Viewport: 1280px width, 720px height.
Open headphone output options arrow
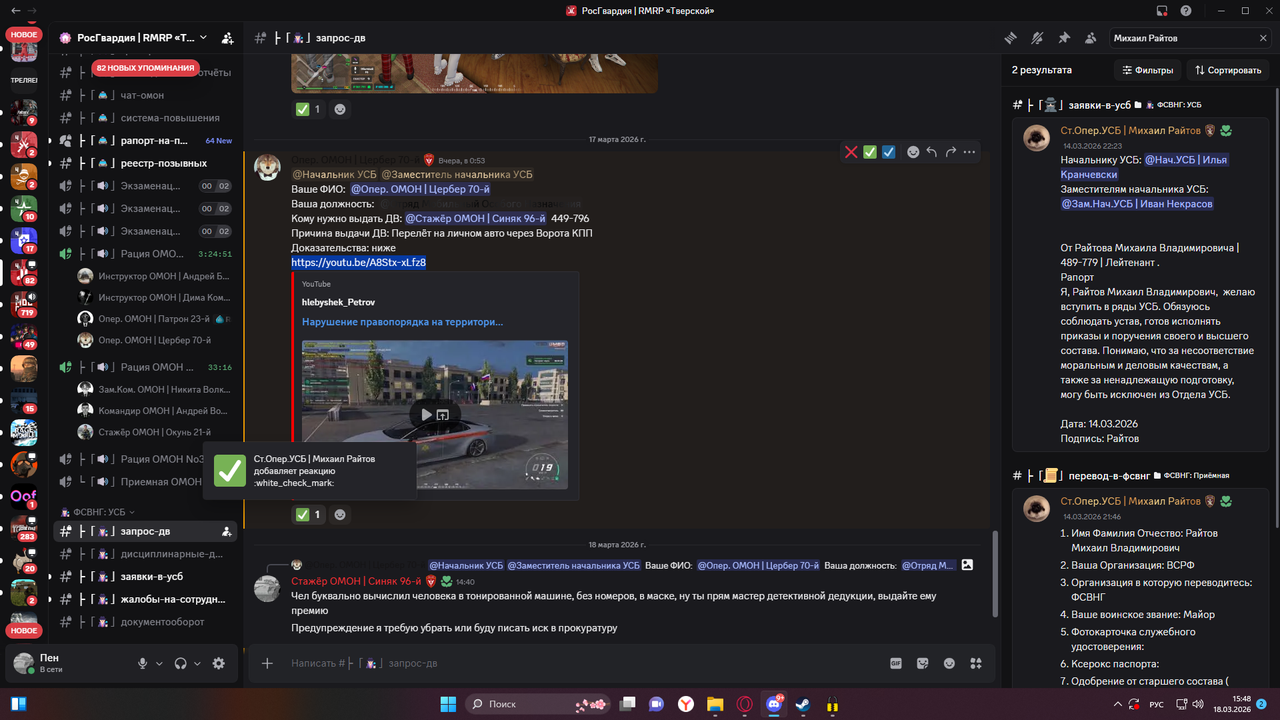click(197, 663)
